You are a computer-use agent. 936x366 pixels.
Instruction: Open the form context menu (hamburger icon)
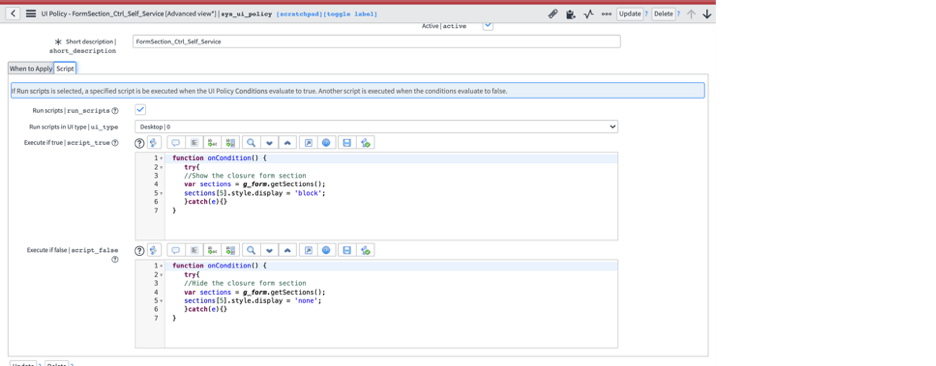[x=30, y=14]
